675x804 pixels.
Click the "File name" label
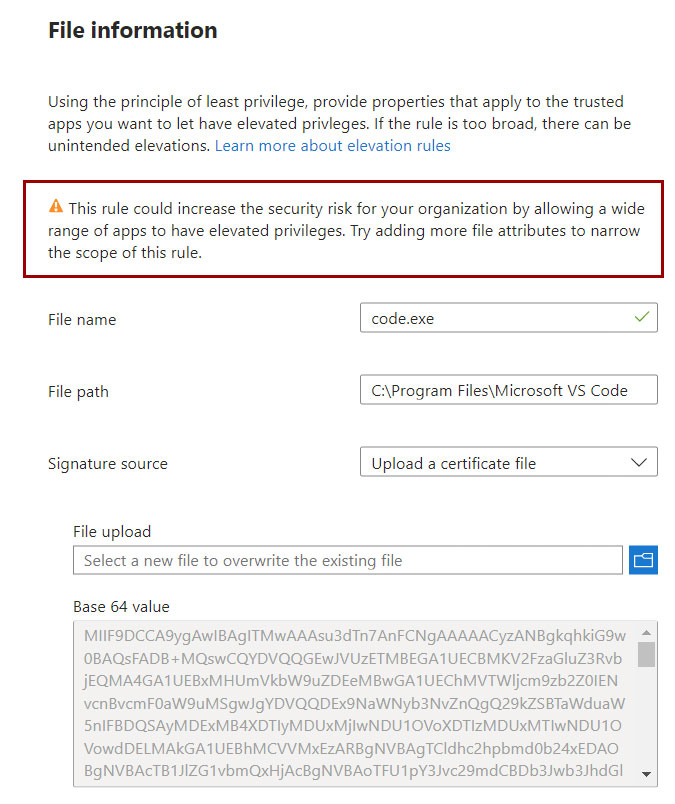click(82, 319)
